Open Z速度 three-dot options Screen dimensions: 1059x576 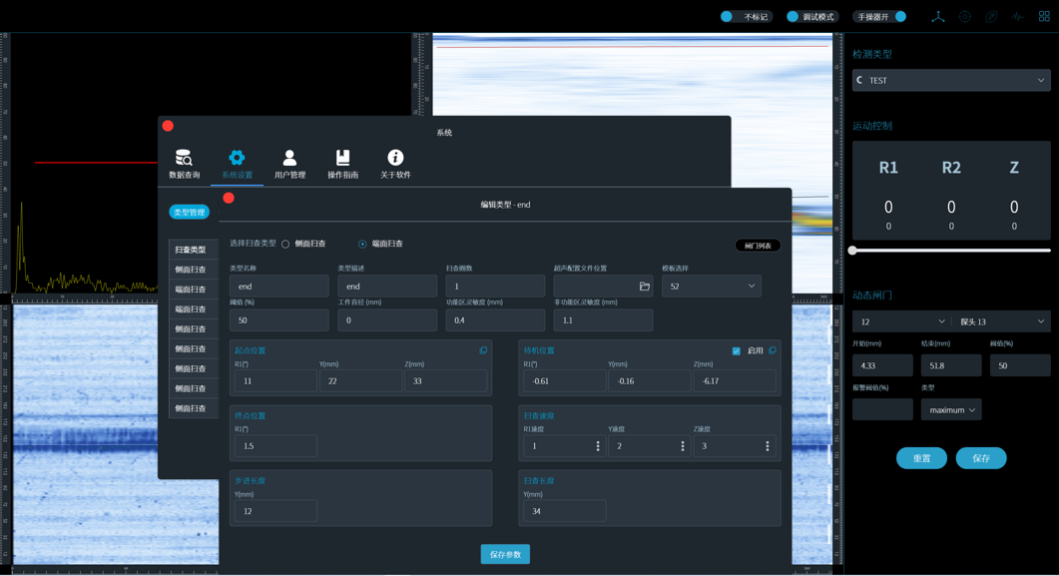click(767, 446)
